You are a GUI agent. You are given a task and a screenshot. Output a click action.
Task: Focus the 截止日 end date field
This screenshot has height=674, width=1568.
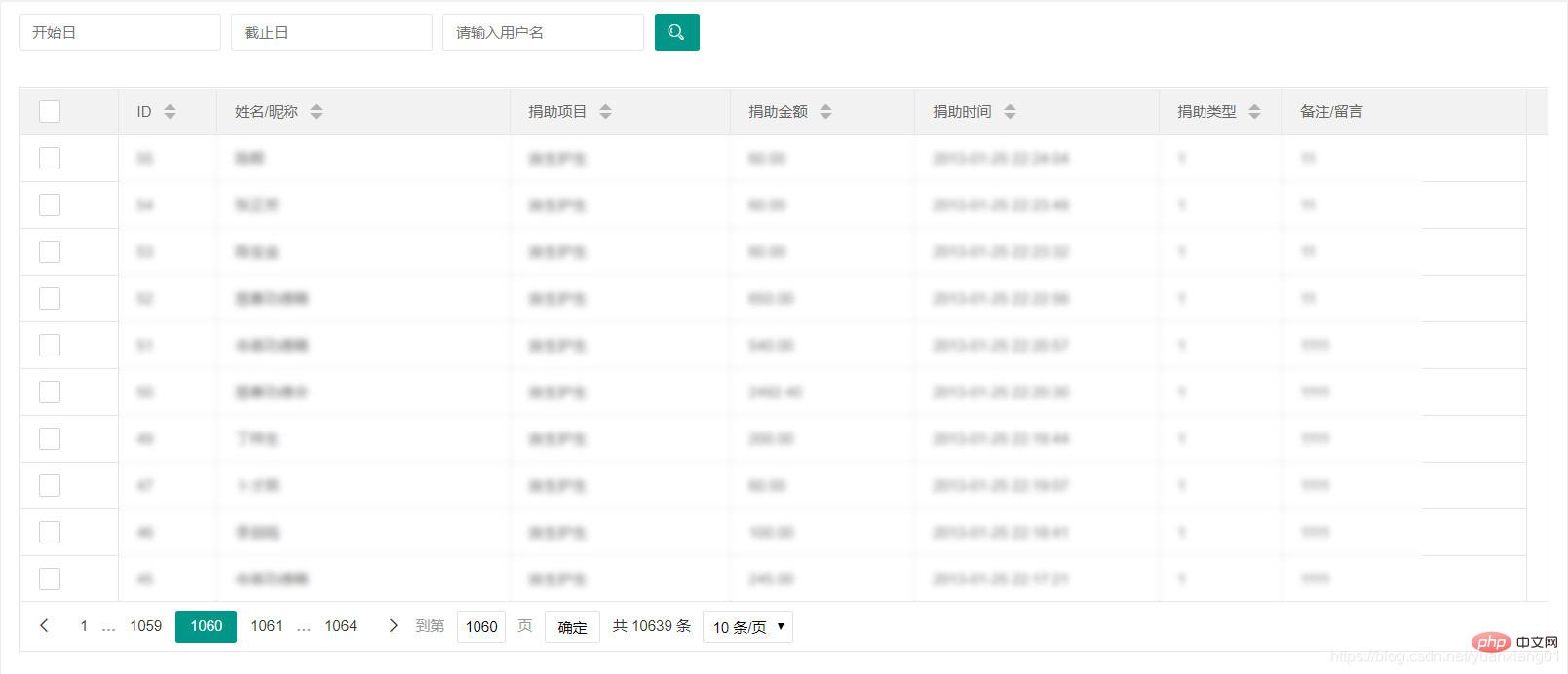click(x=331, y=32)
